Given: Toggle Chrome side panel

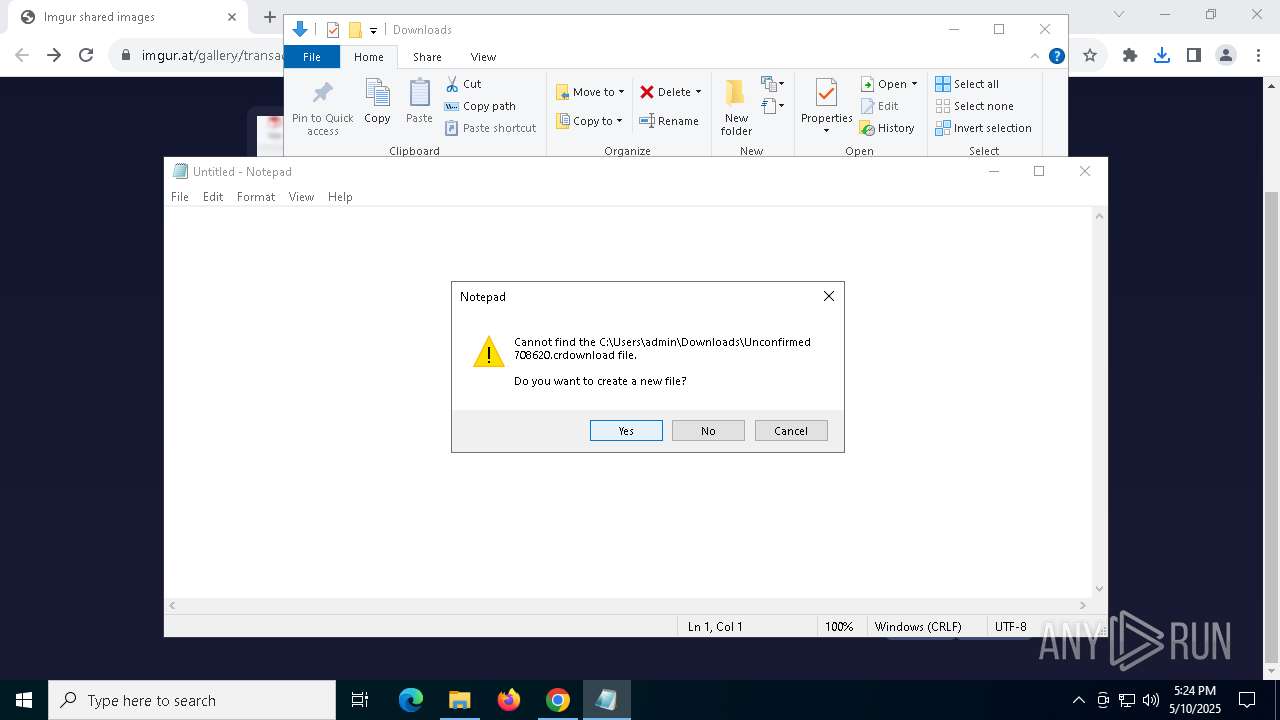Looking at the screenshot, I should (1194, 55).
